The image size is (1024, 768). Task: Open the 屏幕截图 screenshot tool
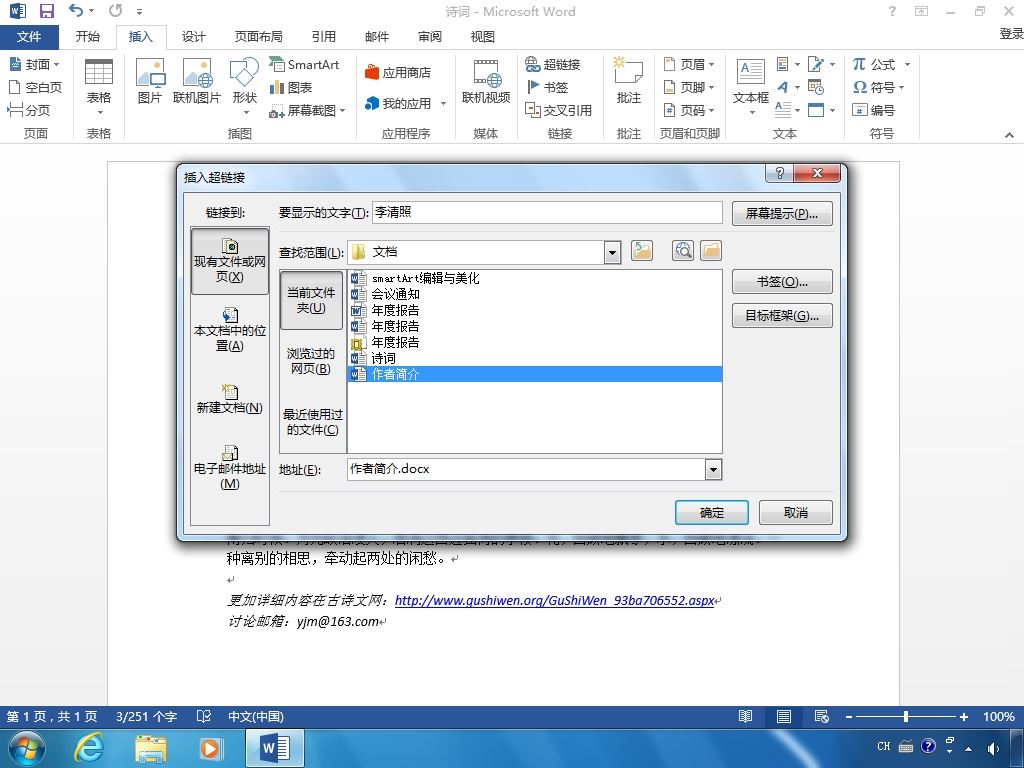[x=307, y=110]
